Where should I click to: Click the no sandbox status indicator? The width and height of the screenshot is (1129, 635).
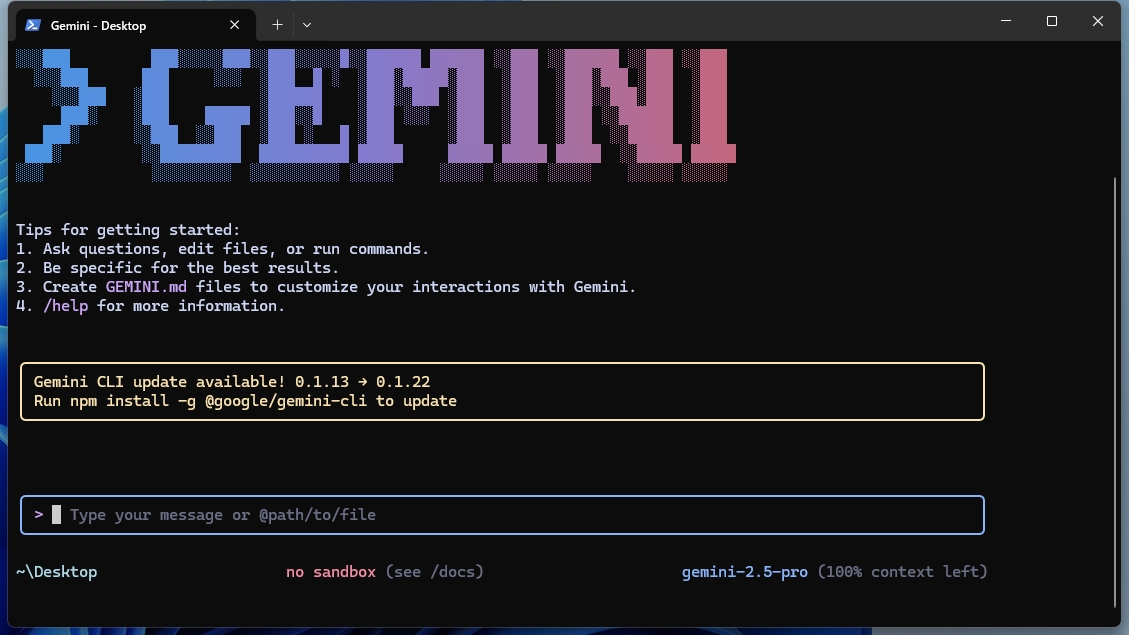pos(330,571)
